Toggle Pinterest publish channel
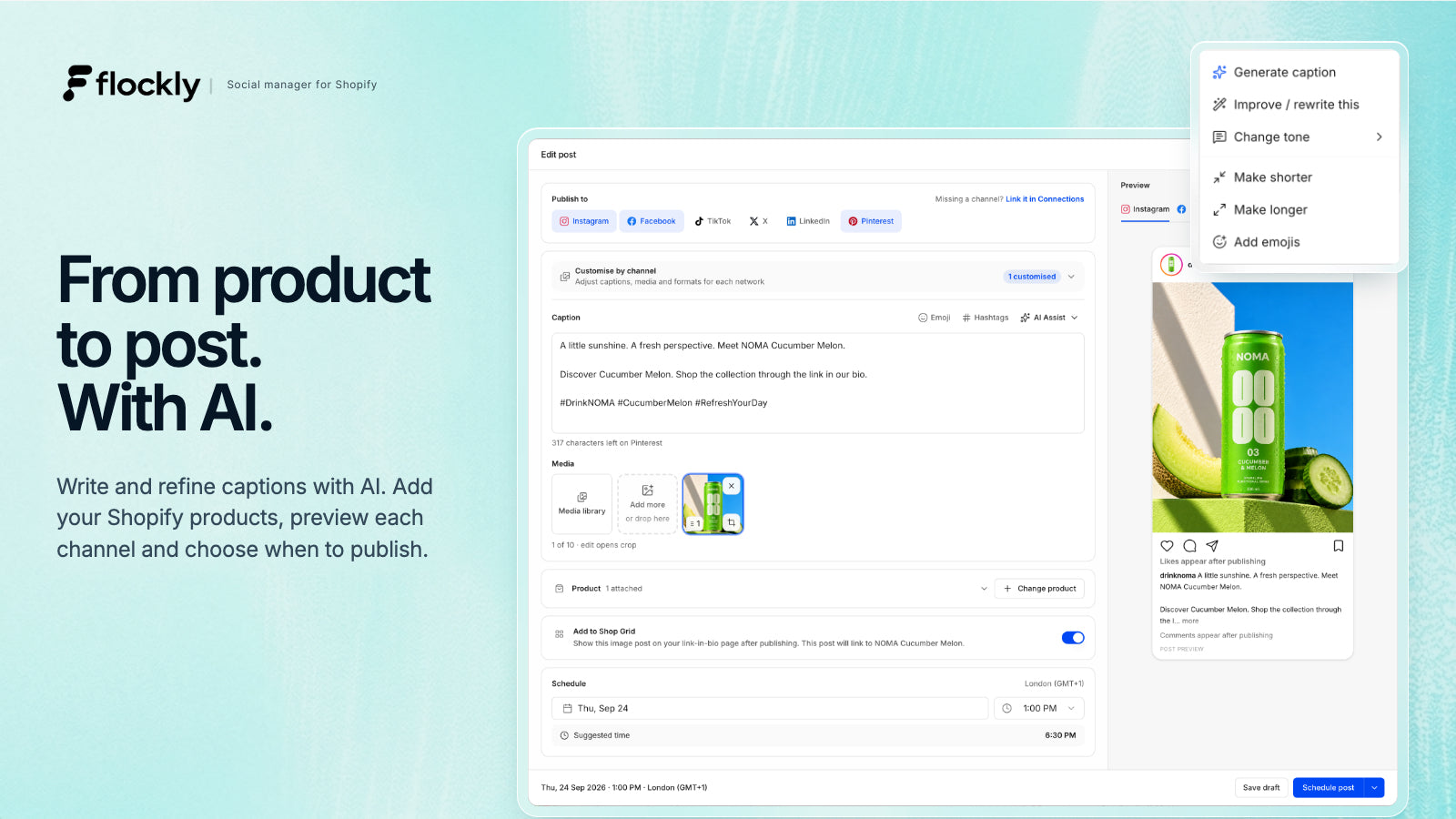Viewport: 1456px width, 819px height. [871, 221]
